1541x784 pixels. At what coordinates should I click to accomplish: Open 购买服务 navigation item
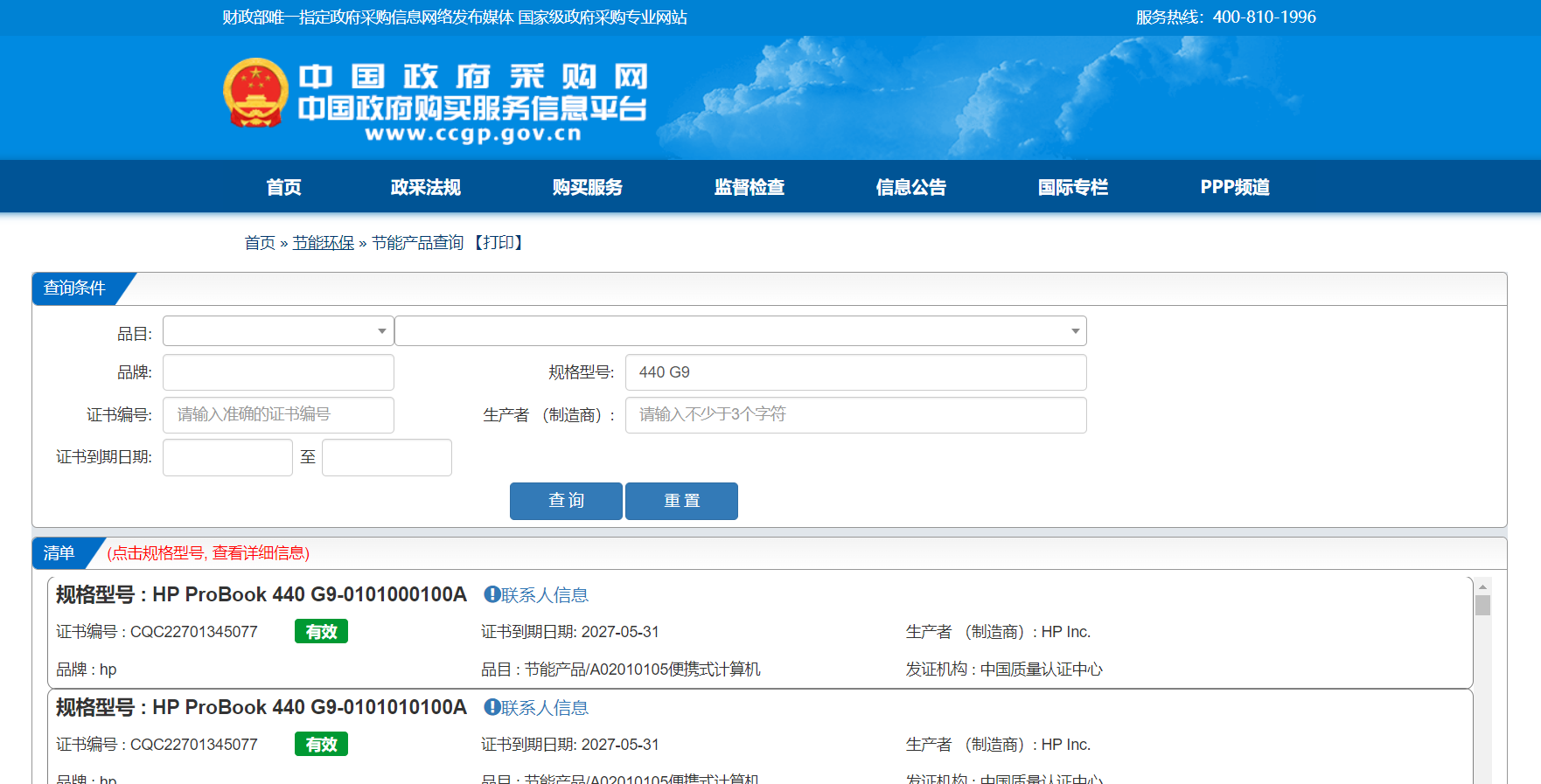[x=587, y=187]
